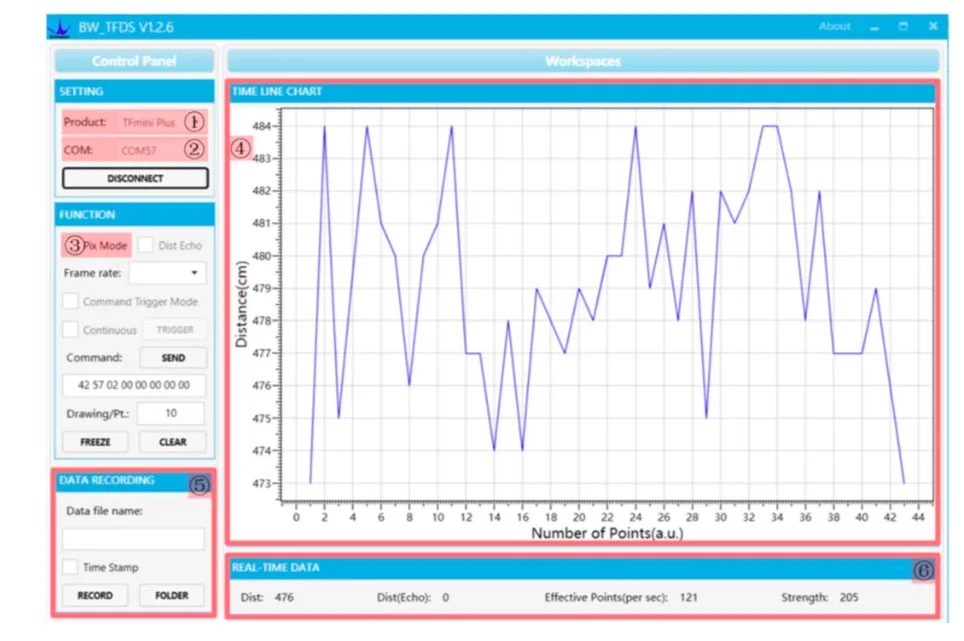The image size is (964, 641).
Task: Click the TIME LINE CHART title bar
Action: (583, 92)
